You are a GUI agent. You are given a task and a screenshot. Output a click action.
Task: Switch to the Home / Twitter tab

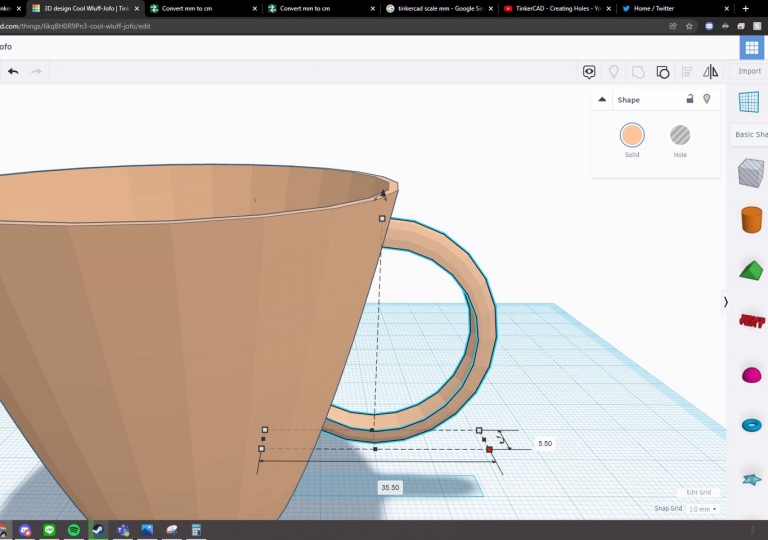coord(675,8)
